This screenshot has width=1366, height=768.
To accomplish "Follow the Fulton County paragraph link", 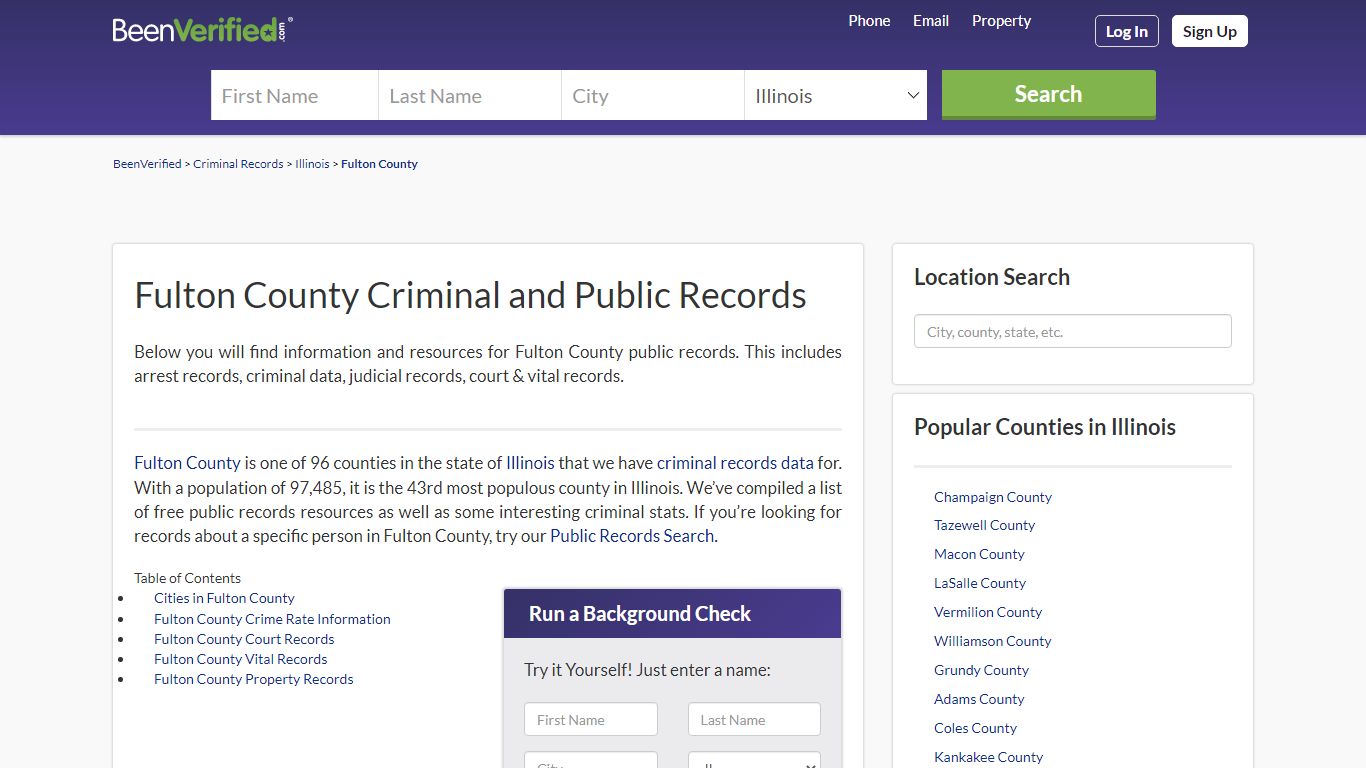I will pyautogui.click(x=187, y=463).
